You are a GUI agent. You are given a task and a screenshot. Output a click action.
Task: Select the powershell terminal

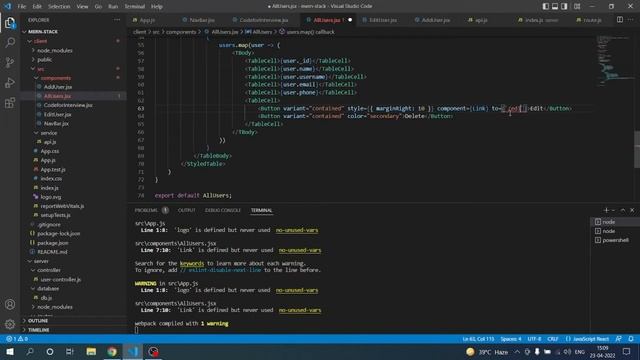pos(615,240)
